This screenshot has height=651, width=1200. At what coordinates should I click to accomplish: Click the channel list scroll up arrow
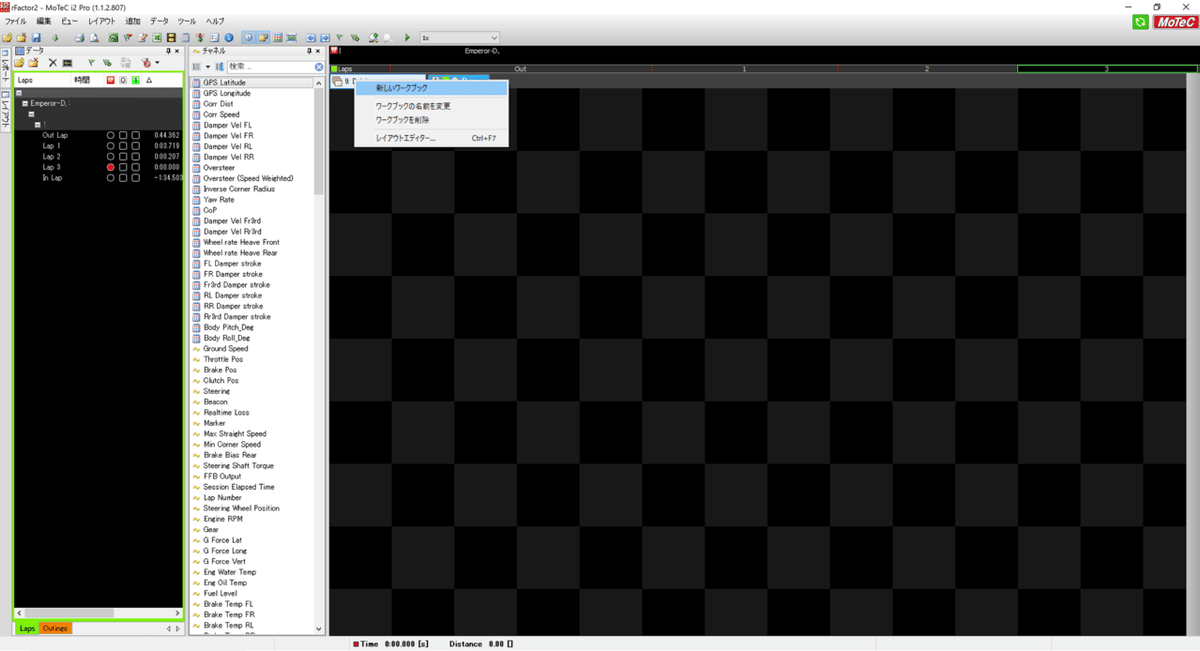pos(319,83)
